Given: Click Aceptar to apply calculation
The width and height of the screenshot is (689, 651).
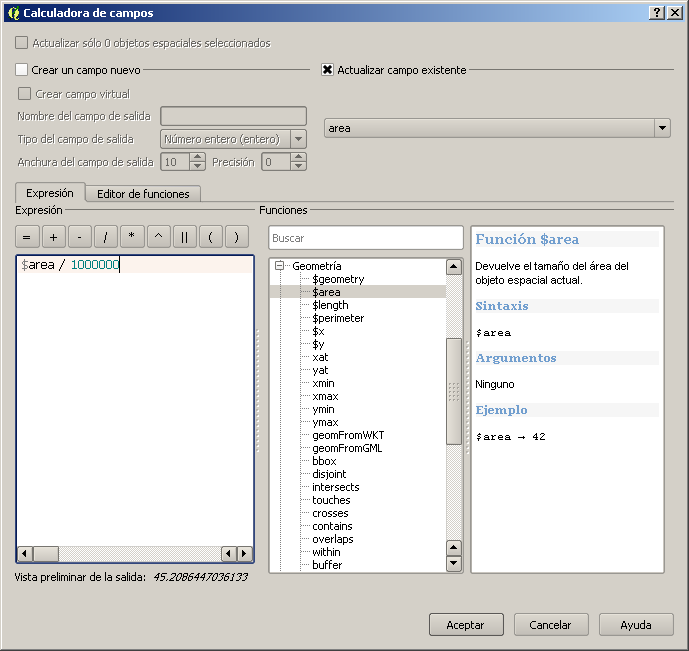Looking at the screenshot, I should click(x=466, y=625).
